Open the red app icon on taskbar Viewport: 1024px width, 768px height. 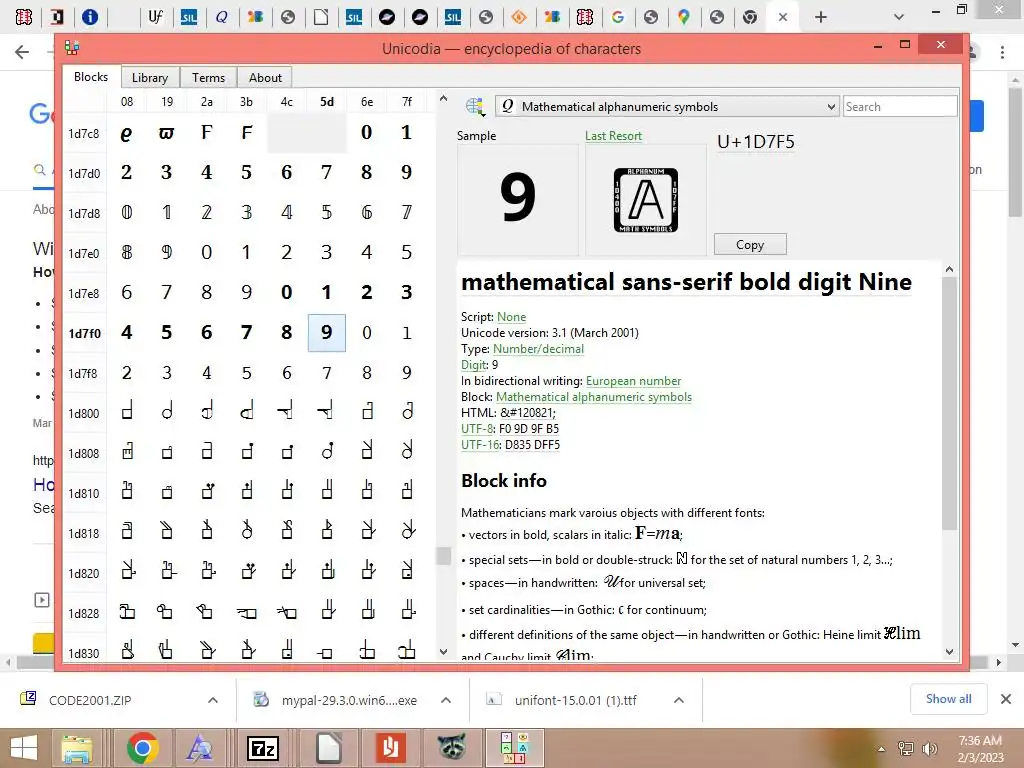(x=390, y=748)
